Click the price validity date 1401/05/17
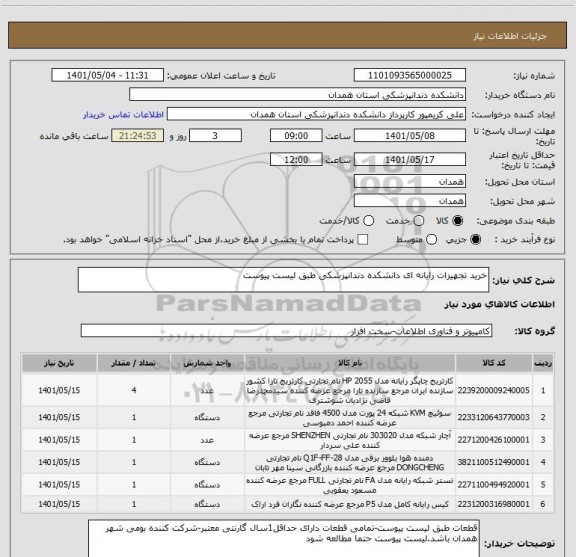Screen dimensions: 576x557 [410, 159]
